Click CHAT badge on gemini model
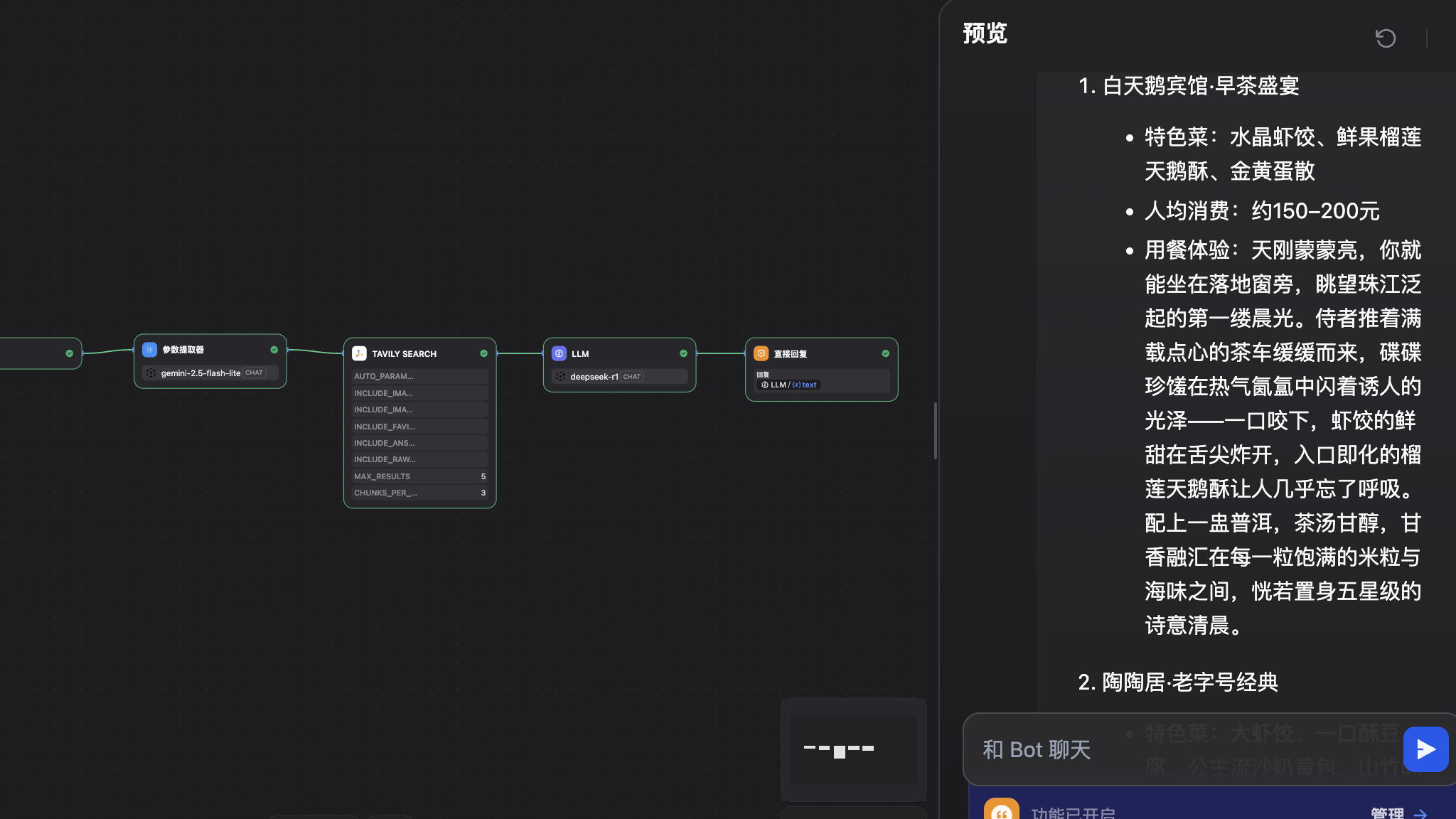Viewport: 1456px width, 819px height. click(x=254, y=373)
